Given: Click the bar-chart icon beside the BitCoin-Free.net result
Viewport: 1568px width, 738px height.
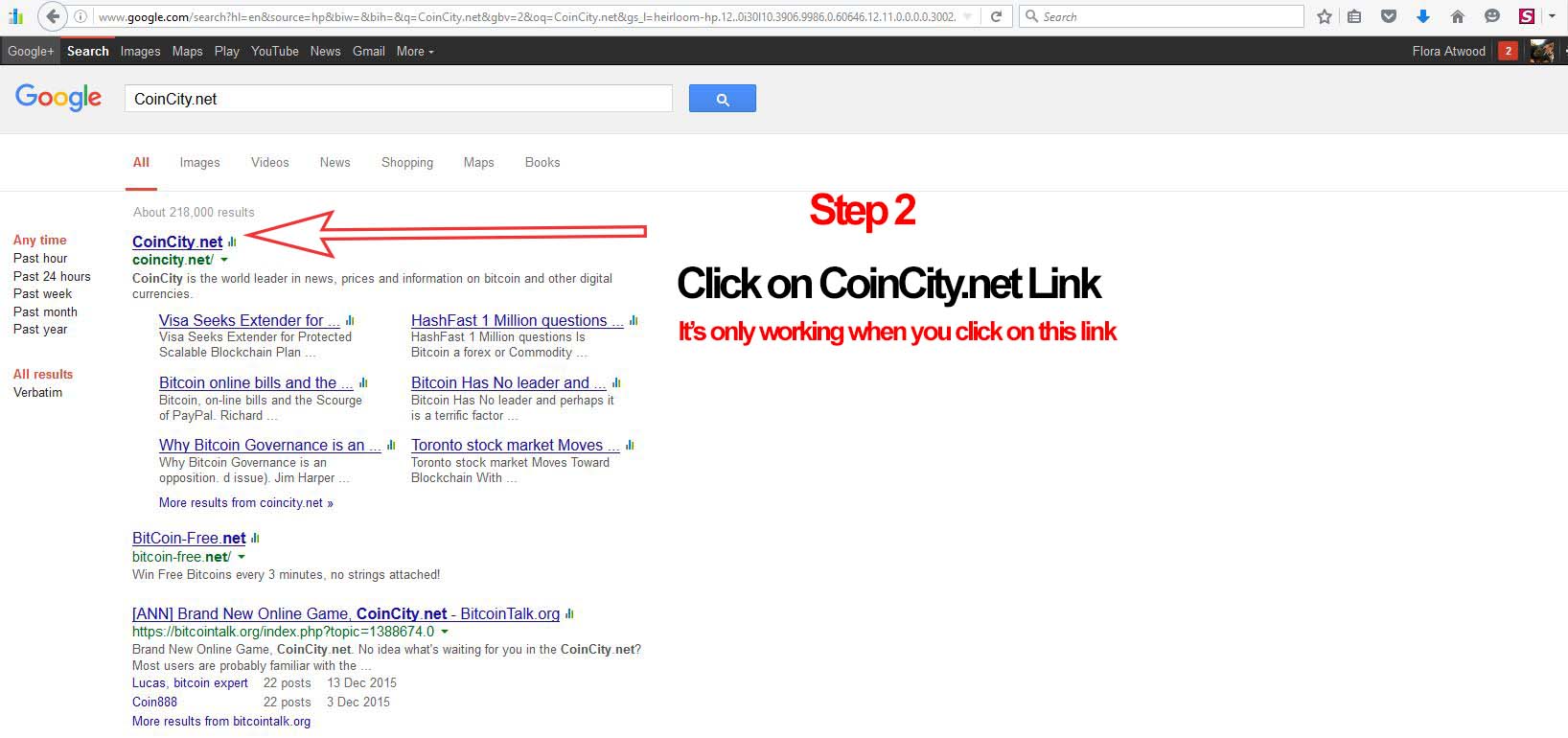Looking at the screenshot, I should tap(255, 538).
